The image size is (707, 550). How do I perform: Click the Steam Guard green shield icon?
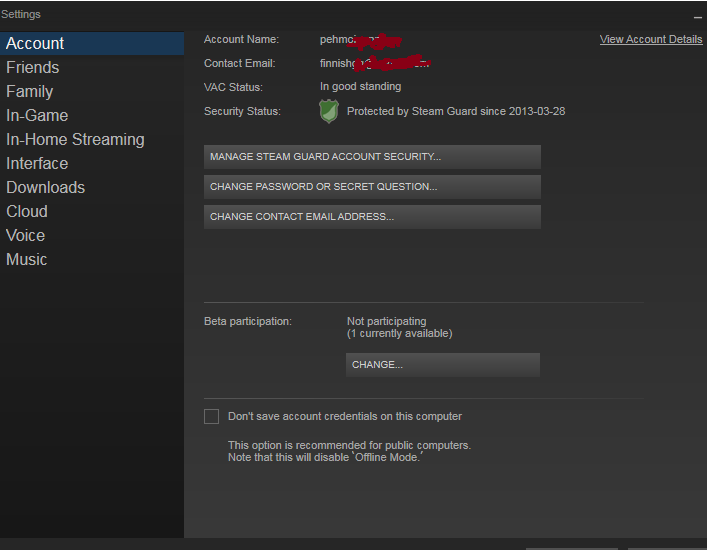click(329, 111)
